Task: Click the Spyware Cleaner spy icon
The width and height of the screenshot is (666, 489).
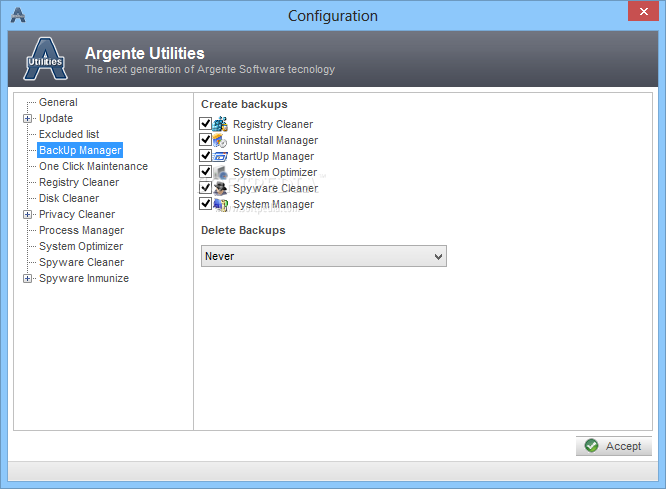Action: click(220, 188)
